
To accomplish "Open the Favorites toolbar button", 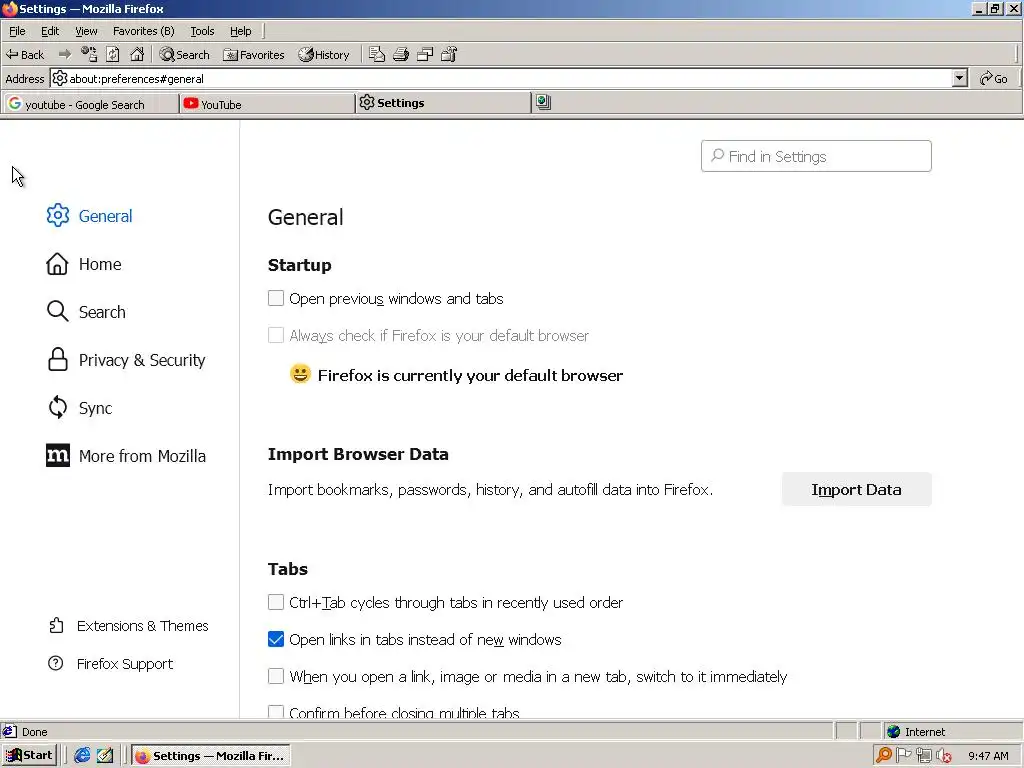I will pyautogui.click(x=253, y=55).
